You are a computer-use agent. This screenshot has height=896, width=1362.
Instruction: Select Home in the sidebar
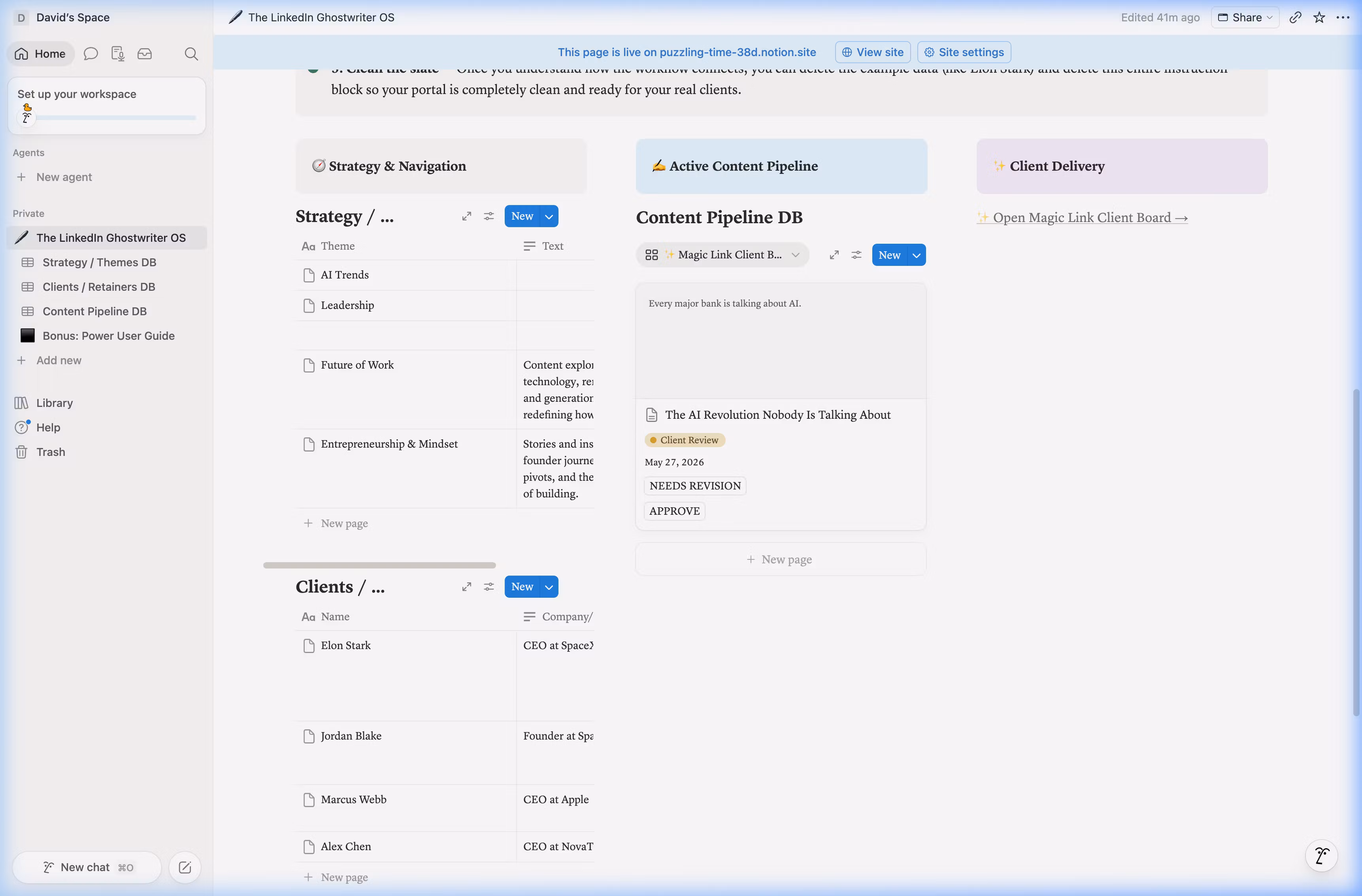(40, 54)
